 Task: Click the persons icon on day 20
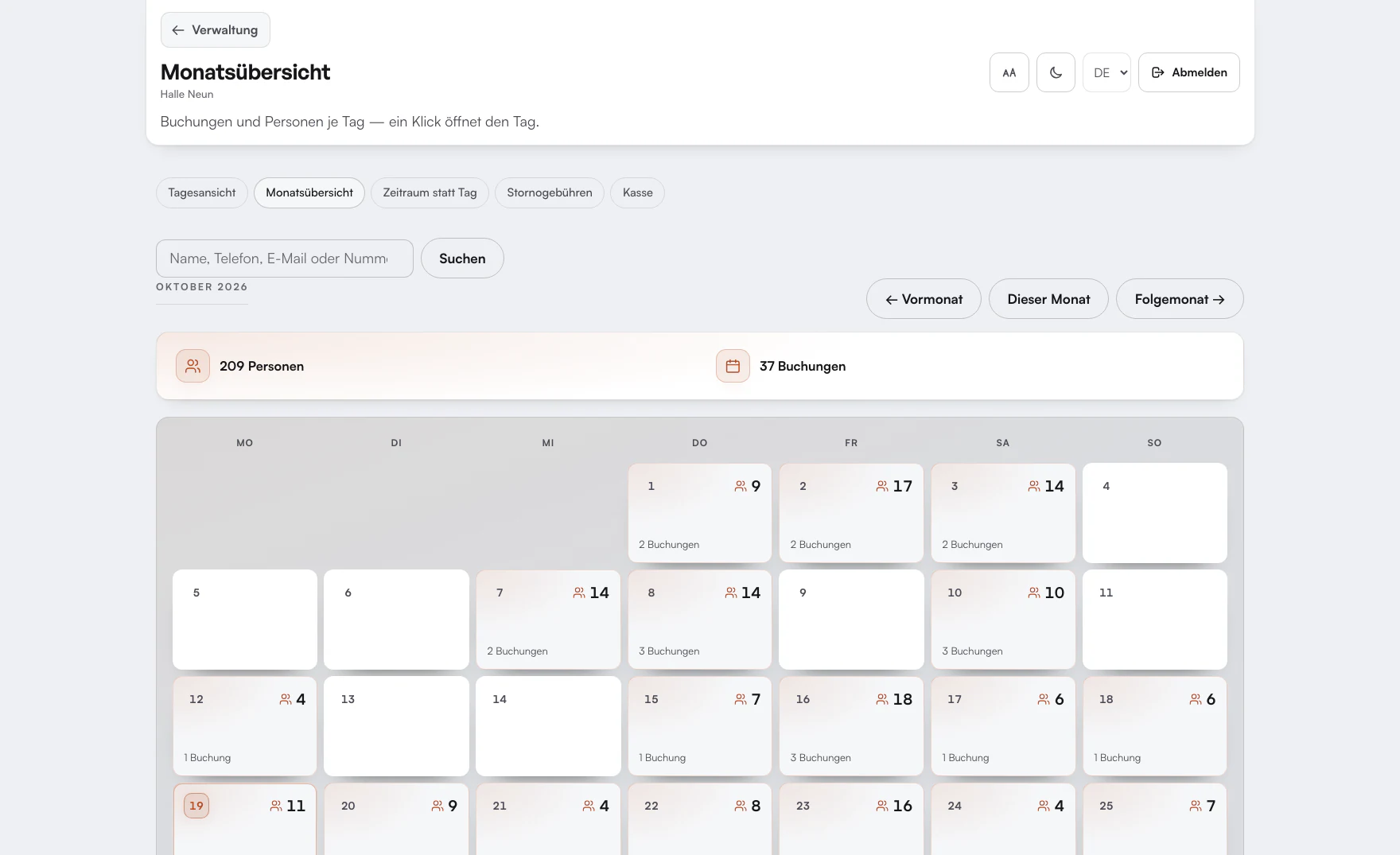437,806
